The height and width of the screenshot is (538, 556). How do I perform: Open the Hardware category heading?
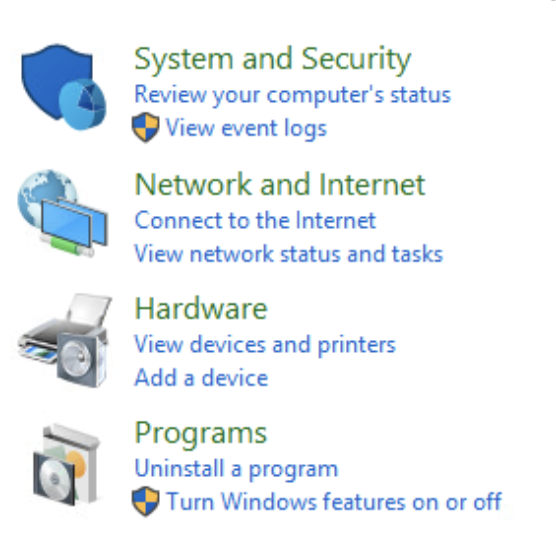coord(201,309)
